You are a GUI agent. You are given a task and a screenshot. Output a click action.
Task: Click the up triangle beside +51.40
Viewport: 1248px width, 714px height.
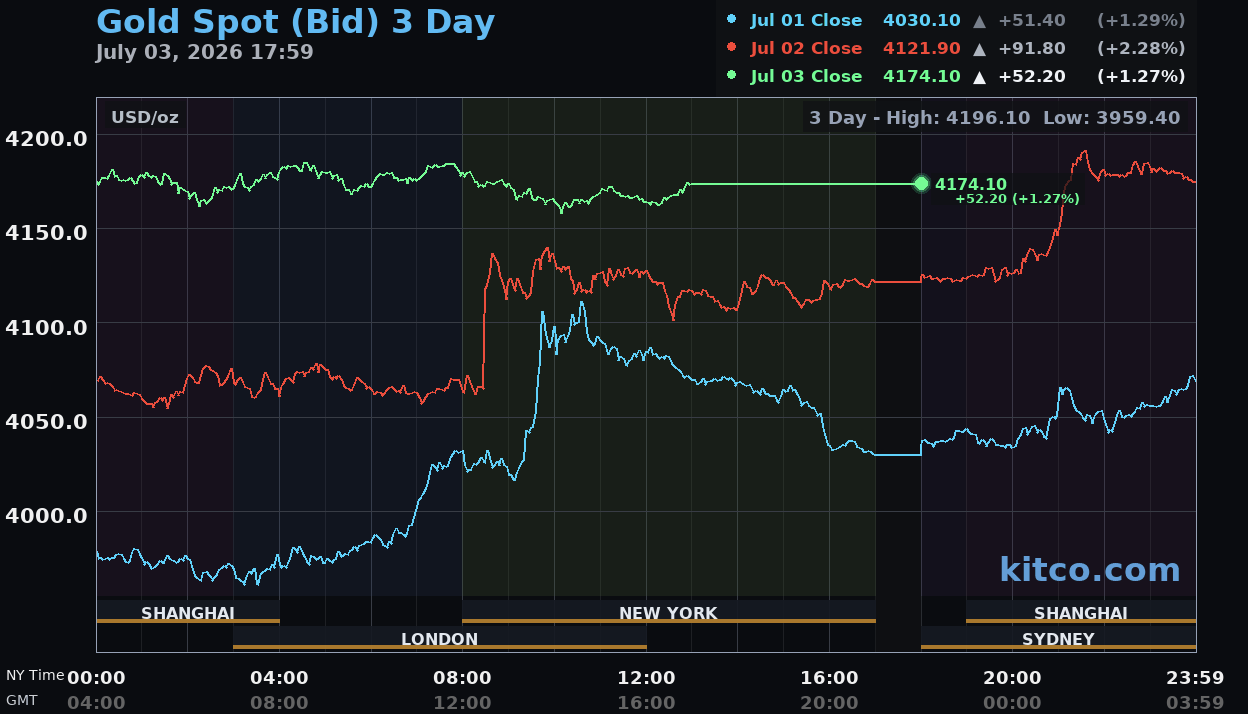[x=979, y=20]
